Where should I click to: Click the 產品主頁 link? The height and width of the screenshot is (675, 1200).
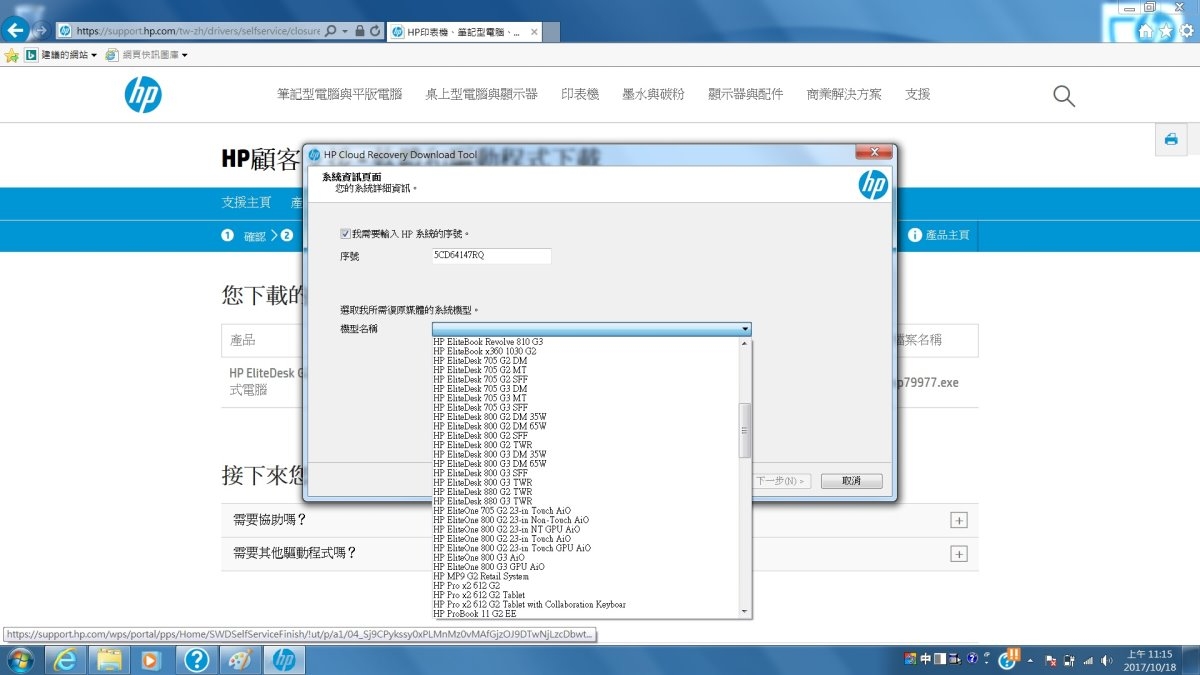[x=947, y=236]
